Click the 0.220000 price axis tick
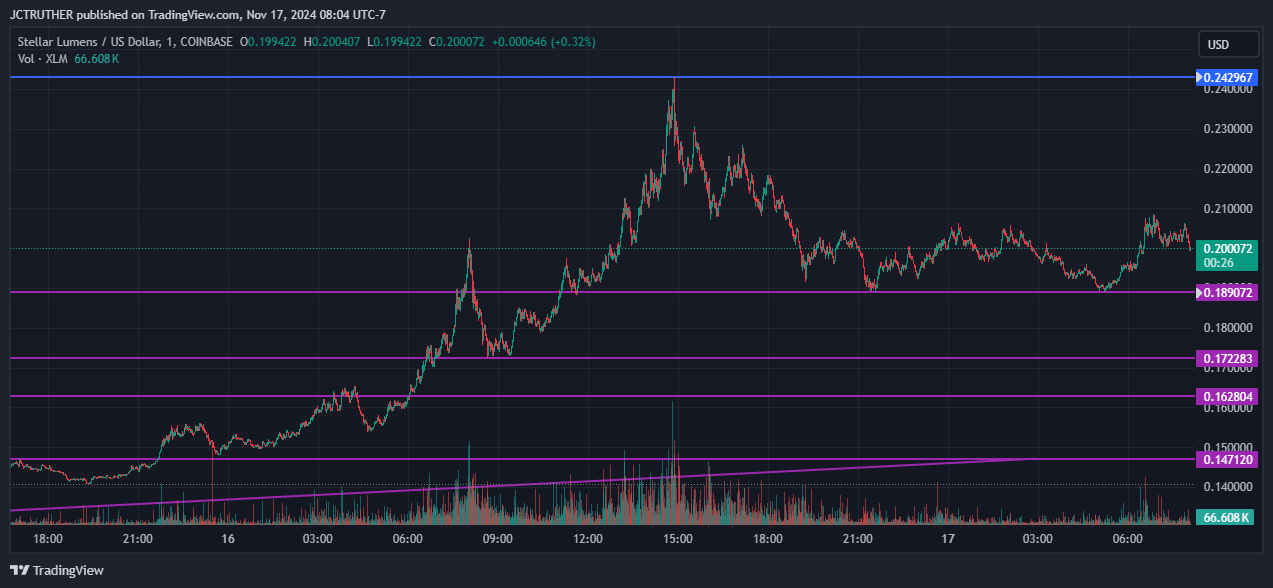Viewport: 1273px width, 588px height. 1228,169
